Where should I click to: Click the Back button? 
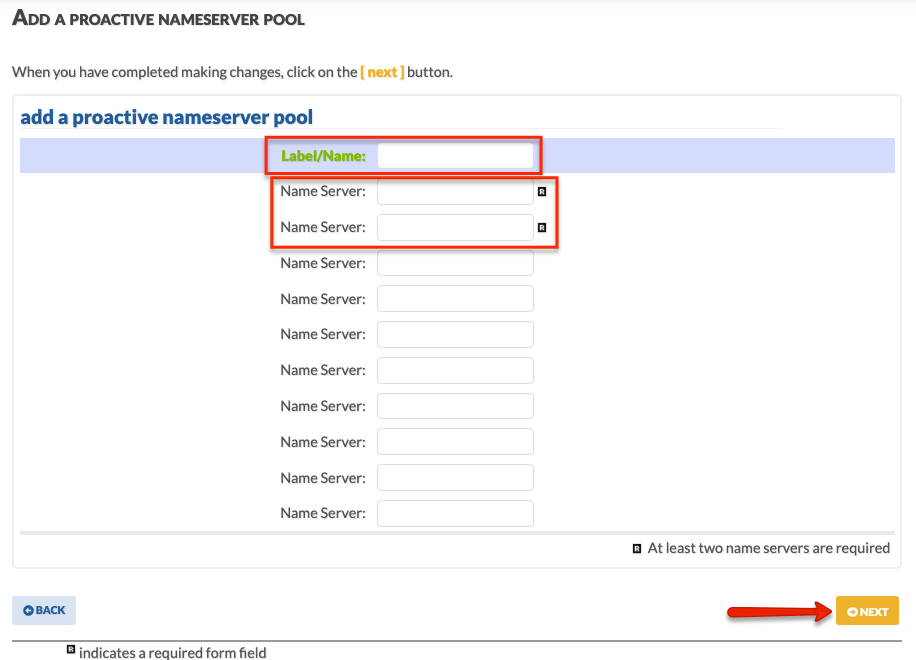pos(44,610)
